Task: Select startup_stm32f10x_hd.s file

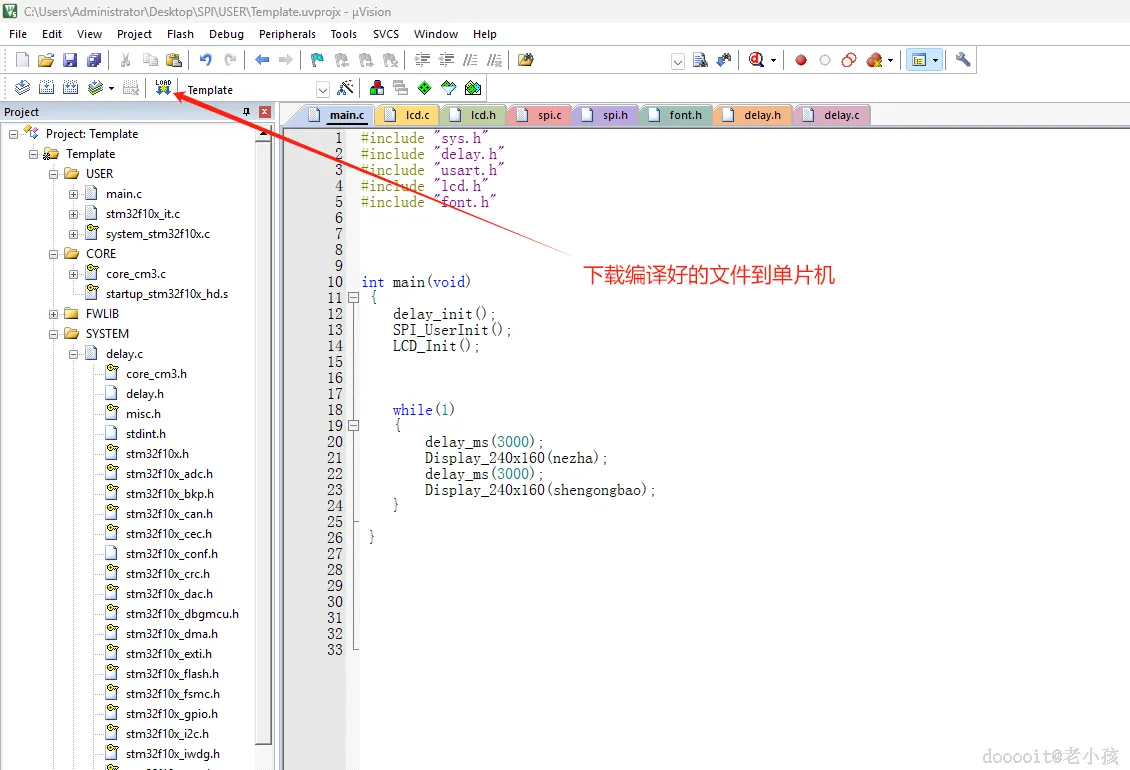Action: (166, 294)
